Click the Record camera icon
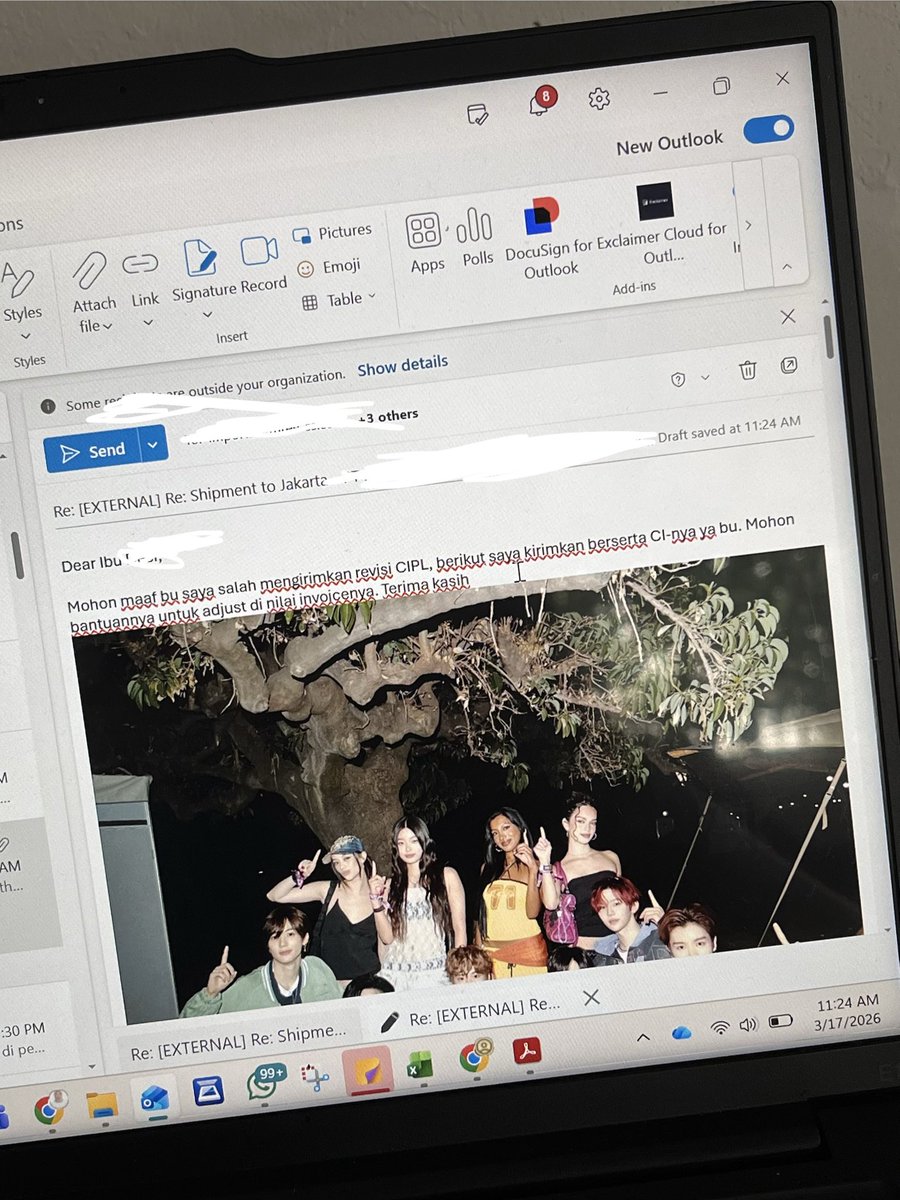Image resolution: width=900 pixels, height=1200 pixels. point(259,251)
